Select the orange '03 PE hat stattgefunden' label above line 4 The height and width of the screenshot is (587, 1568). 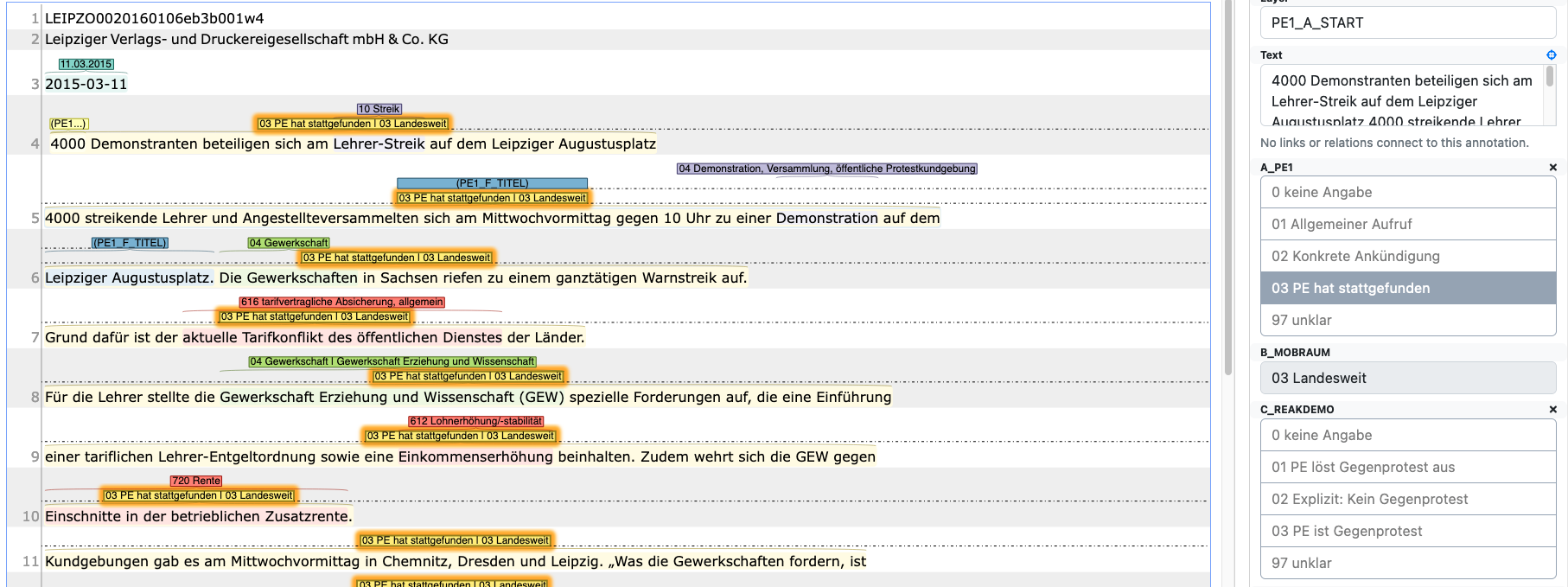[353, 124]
